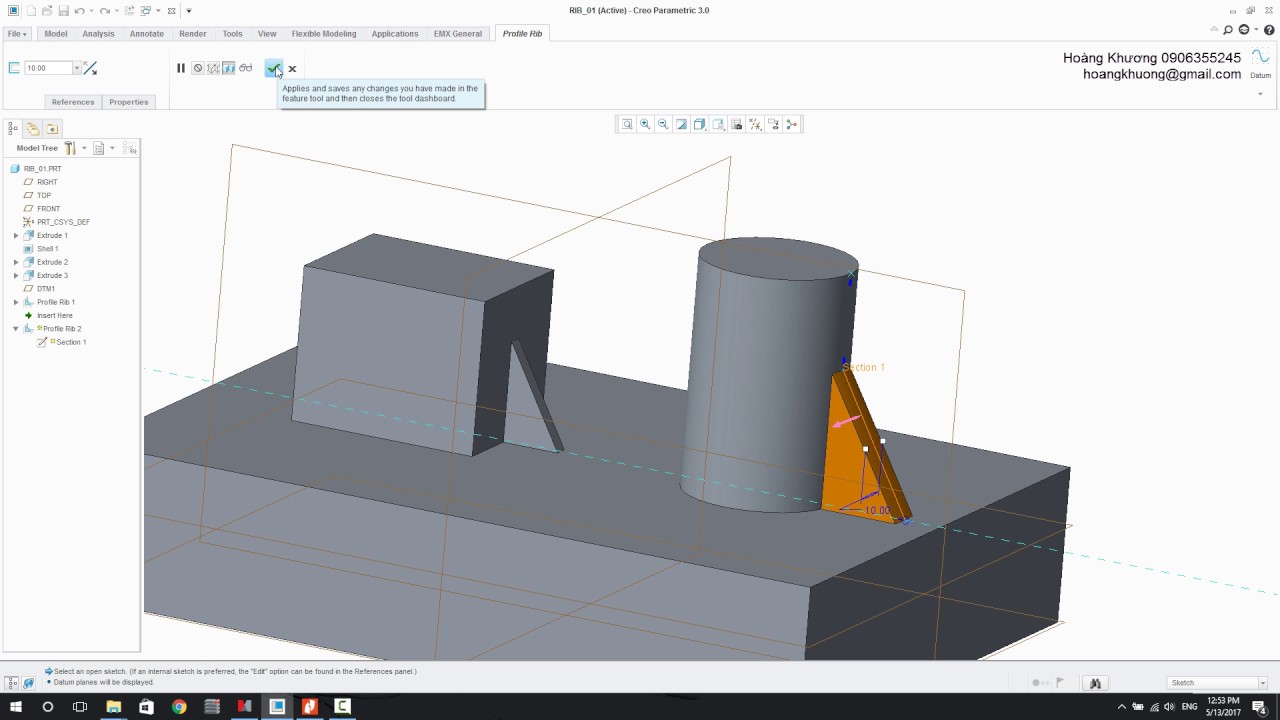Go to the Flexible Modeling tab
This screenshot has width=1280, height=720.
pyautogui.click(x=324, y=34)
